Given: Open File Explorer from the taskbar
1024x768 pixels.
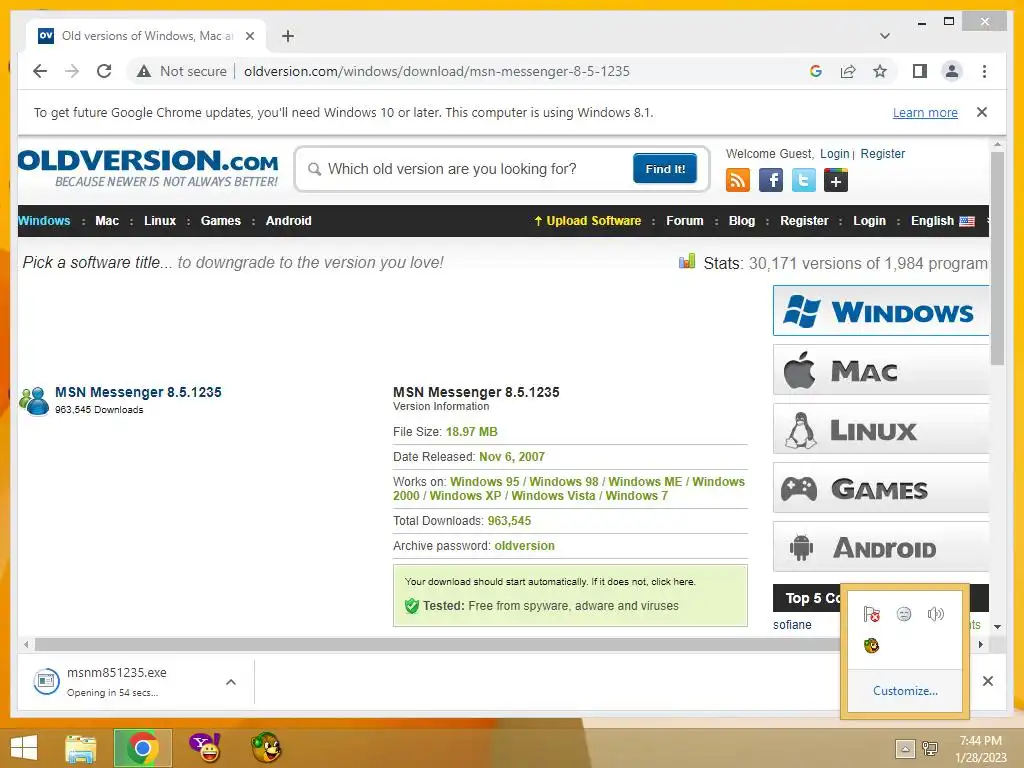Looking at the screenshot, I should (x=81, y=748).
